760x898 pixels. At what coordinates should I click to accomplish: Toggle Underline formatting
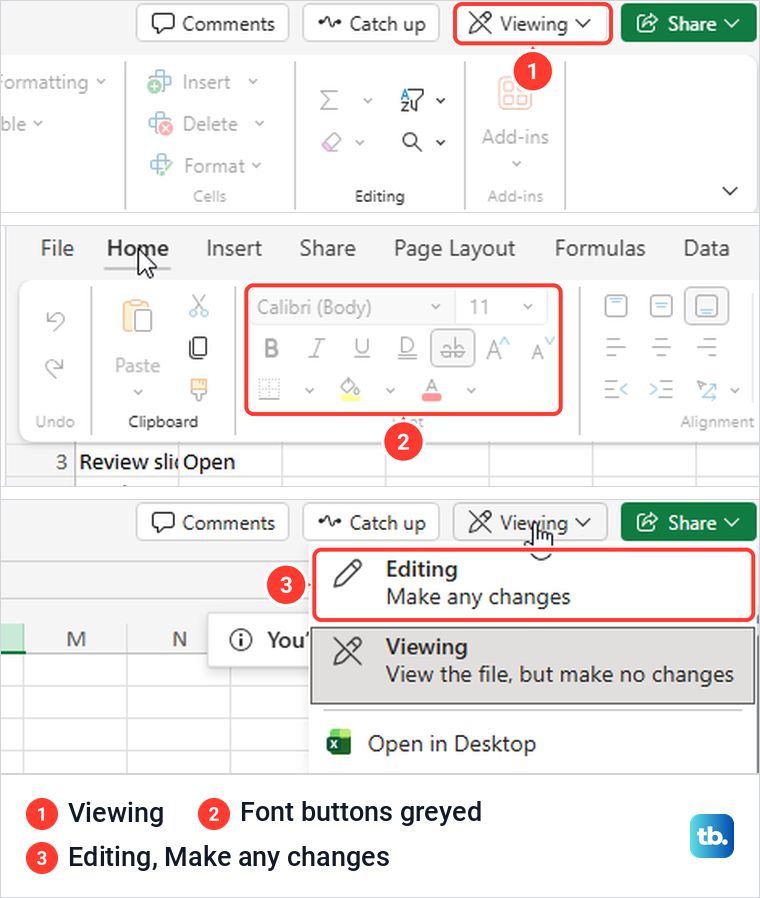(x=361, y=348)
